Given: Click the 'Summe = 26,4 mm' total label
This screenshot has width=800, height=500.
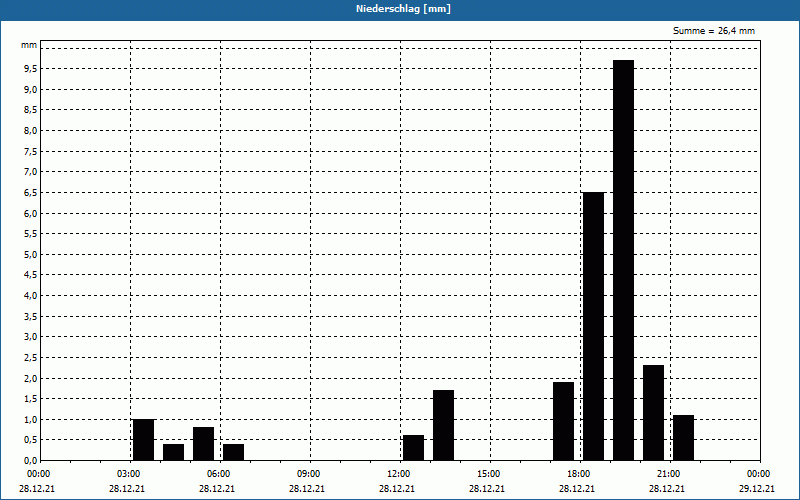Looking at the screenshot, I should [714, 31].
